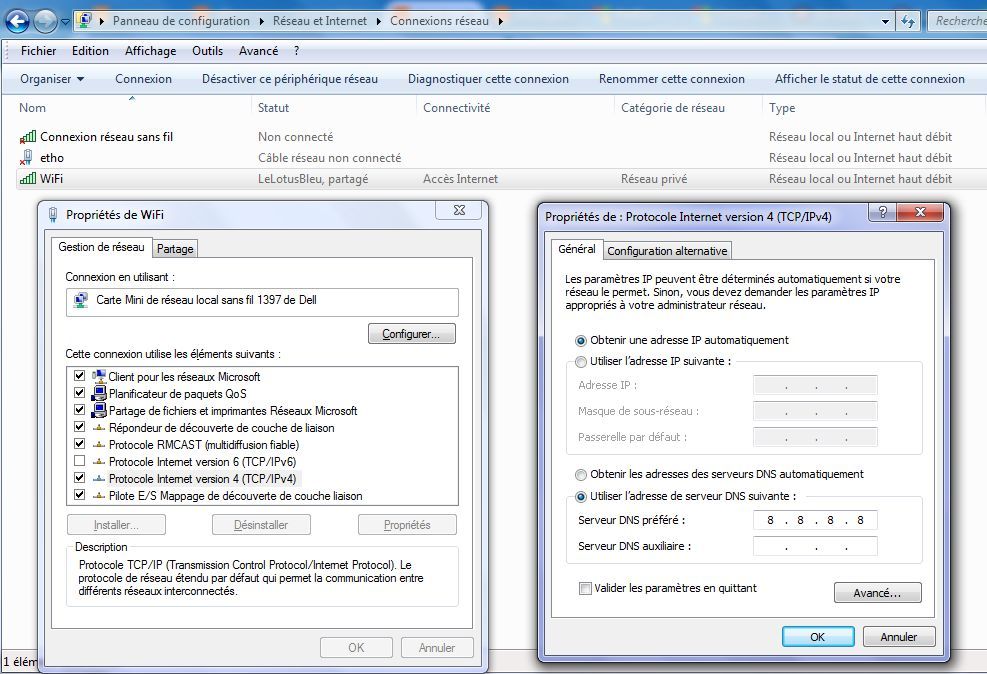
Task: Click the WiFi network connection icon
Action: [28, 179]
